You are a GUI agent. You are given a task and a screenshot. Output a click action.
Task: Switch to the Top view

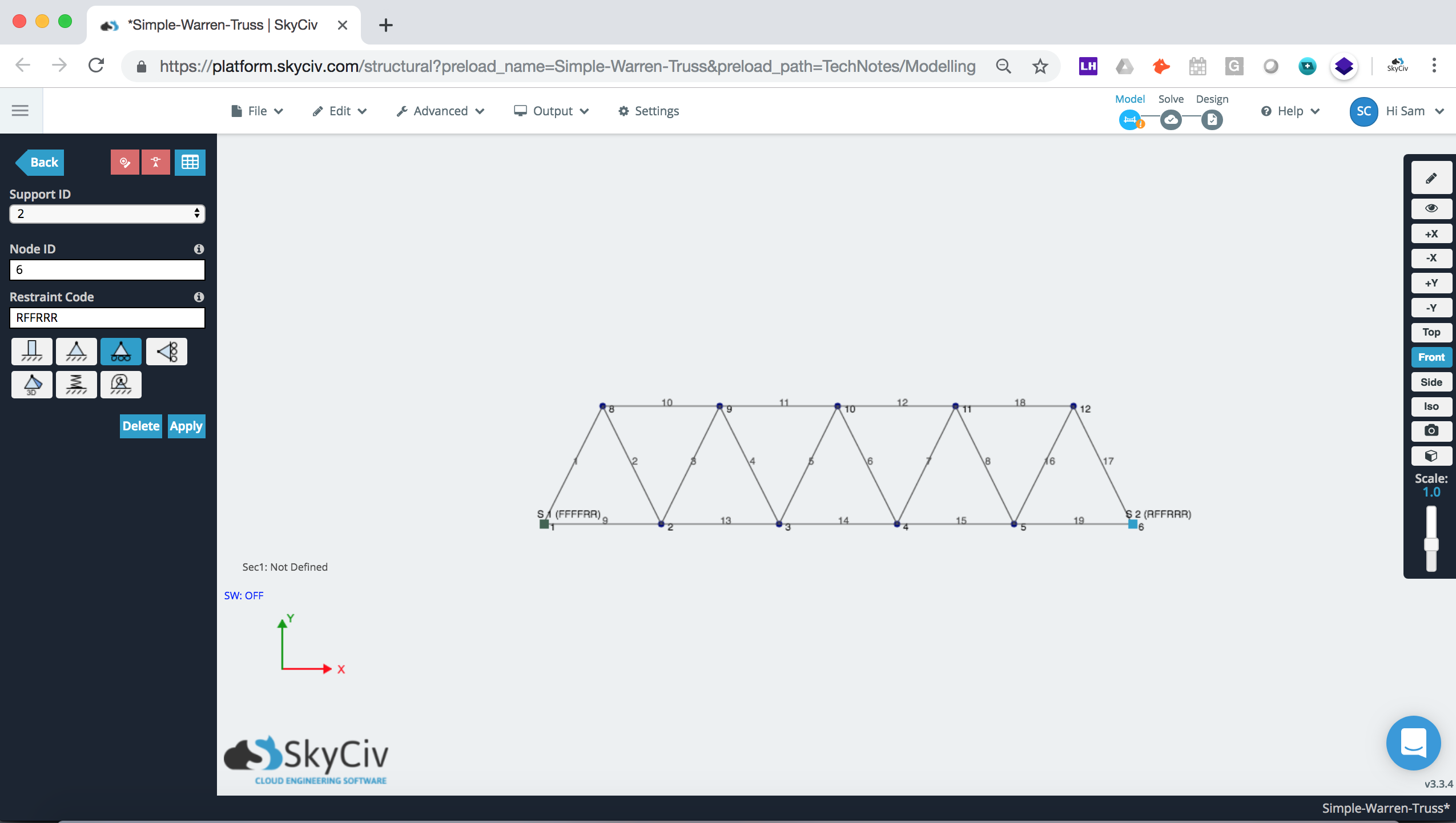[1432, 331]
